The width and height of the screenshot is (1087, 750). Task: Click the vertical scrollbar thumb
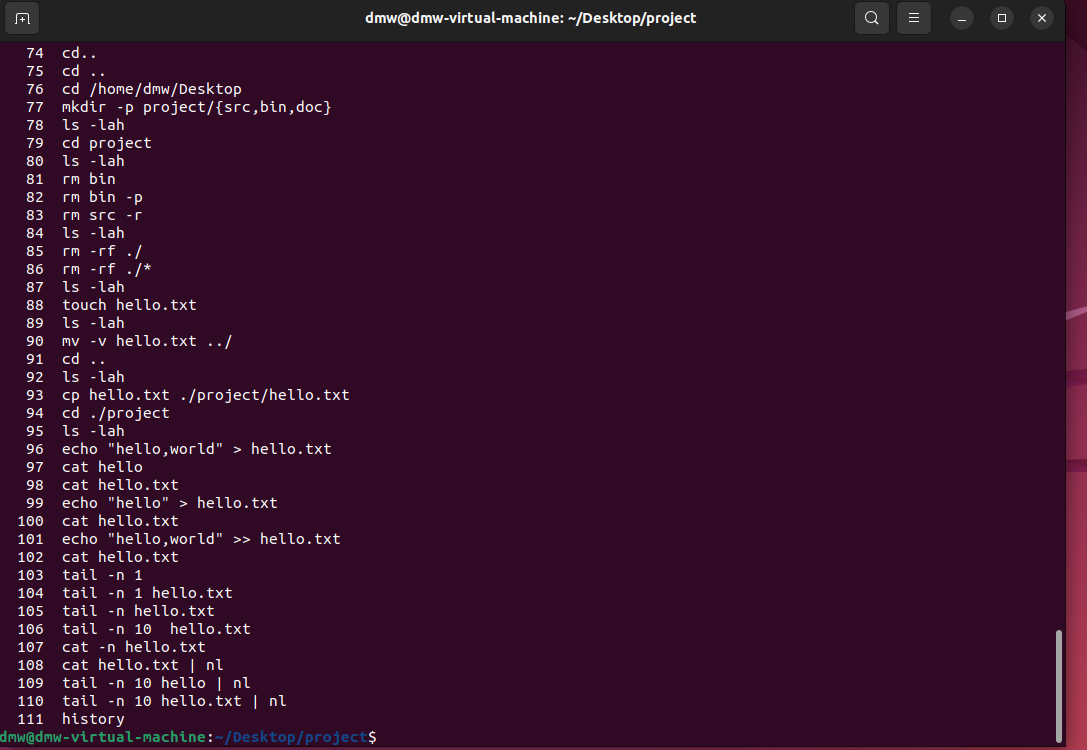pyautogui.click(x=1059, y=685)
